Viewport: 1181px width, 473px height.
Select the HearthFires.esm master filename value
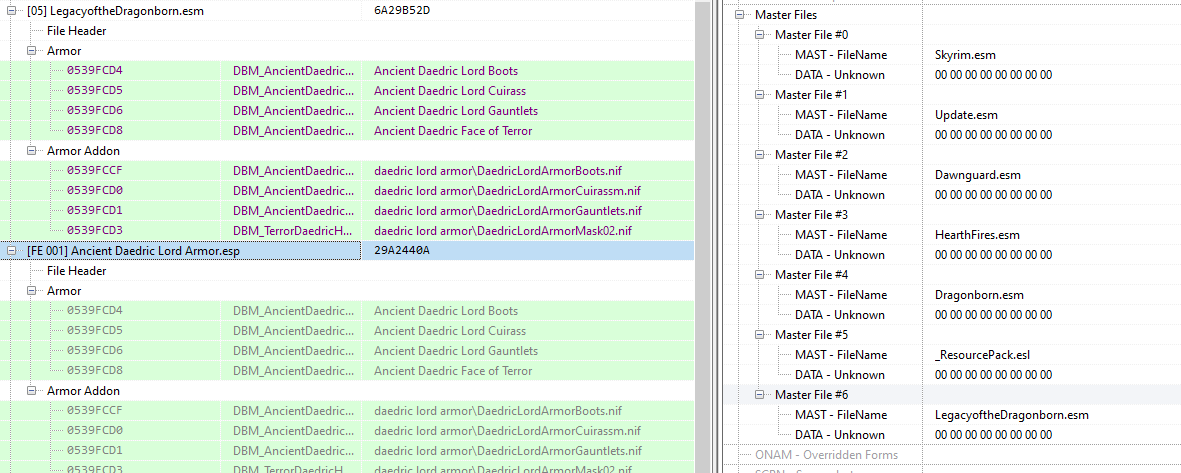point(977,235)
